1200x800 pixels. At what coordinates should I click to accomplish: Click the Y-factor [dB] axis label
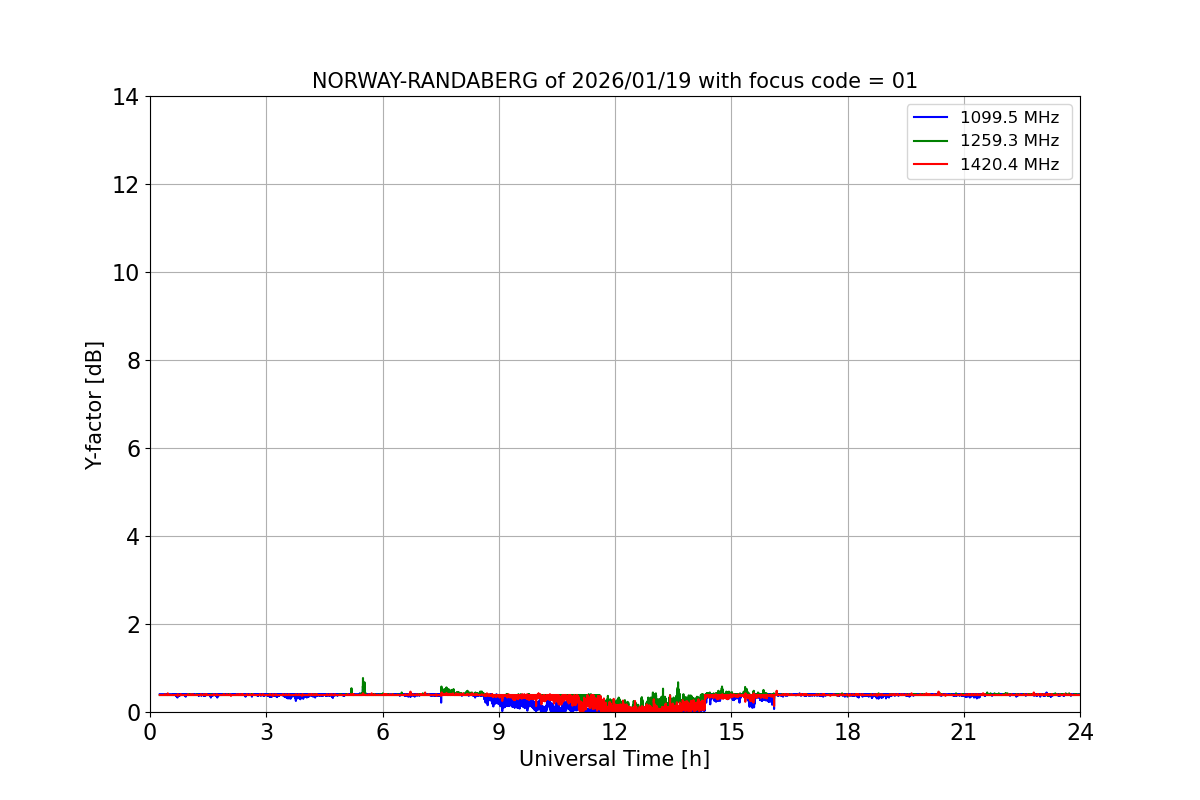(x=94, y=405)
